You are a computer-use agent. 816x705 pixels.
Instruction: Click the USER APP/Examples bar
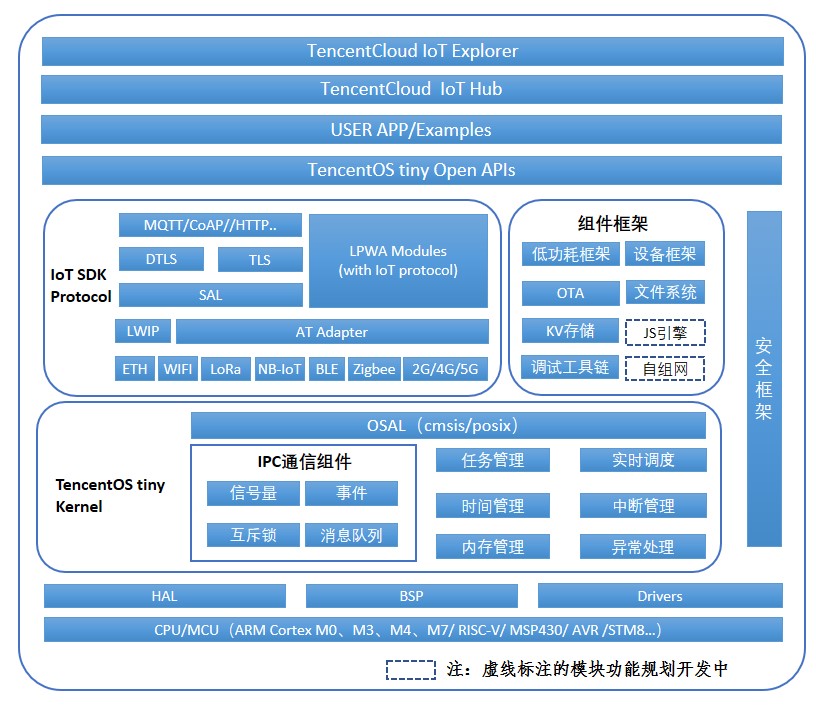click(411, 130)
